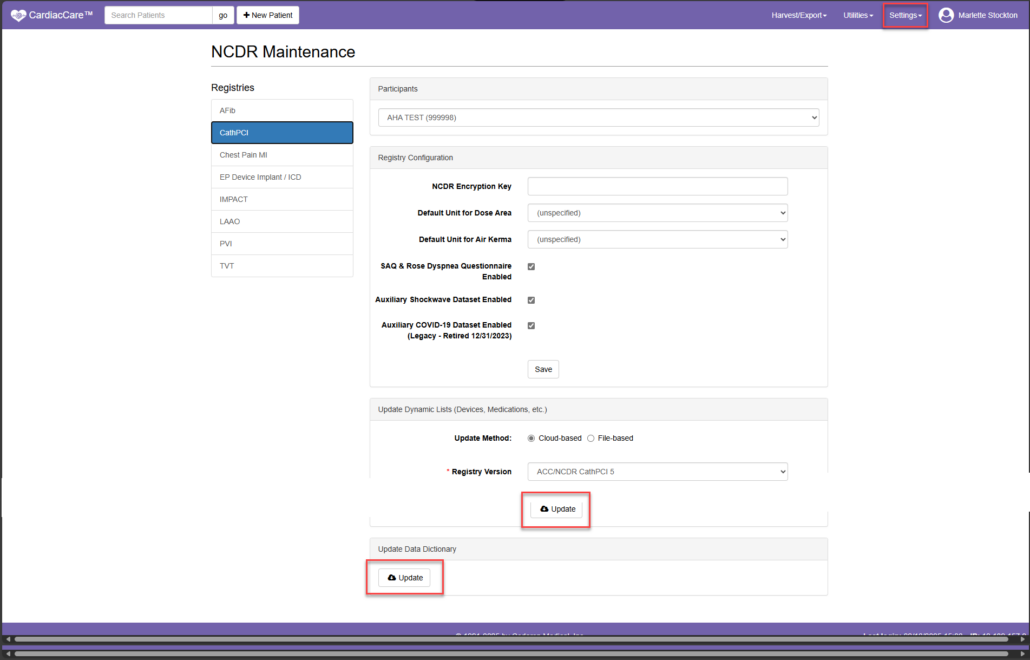Click the Registry Configuration panel header
Image resolution: width=1030 pixels, height=660 pixels.
tap(598, 158)
